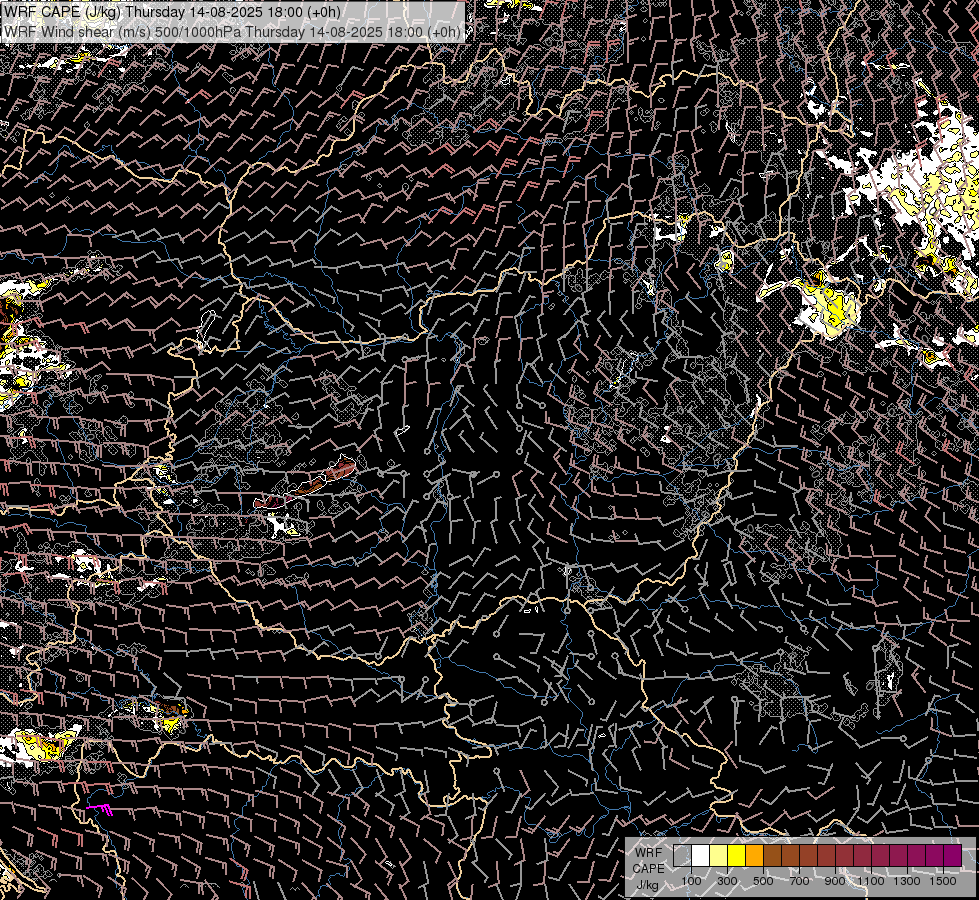Click the WRF Wind shear title line
The image size is (979, 900).
tap(232, 32)
